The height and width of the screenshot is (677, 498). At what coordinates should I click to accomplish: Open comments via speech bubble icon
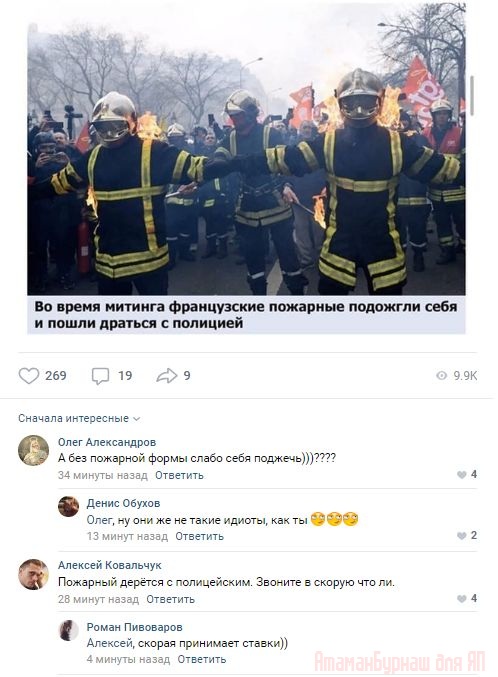click(x=100, y=376)
